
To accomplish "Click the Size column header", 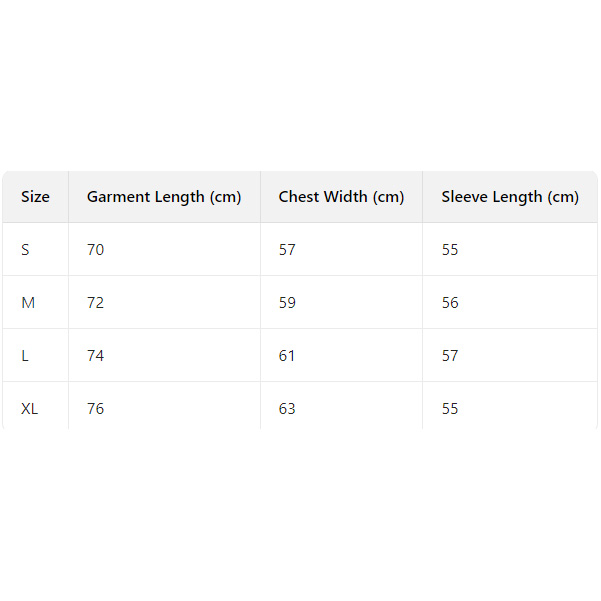I will [35, 197].
